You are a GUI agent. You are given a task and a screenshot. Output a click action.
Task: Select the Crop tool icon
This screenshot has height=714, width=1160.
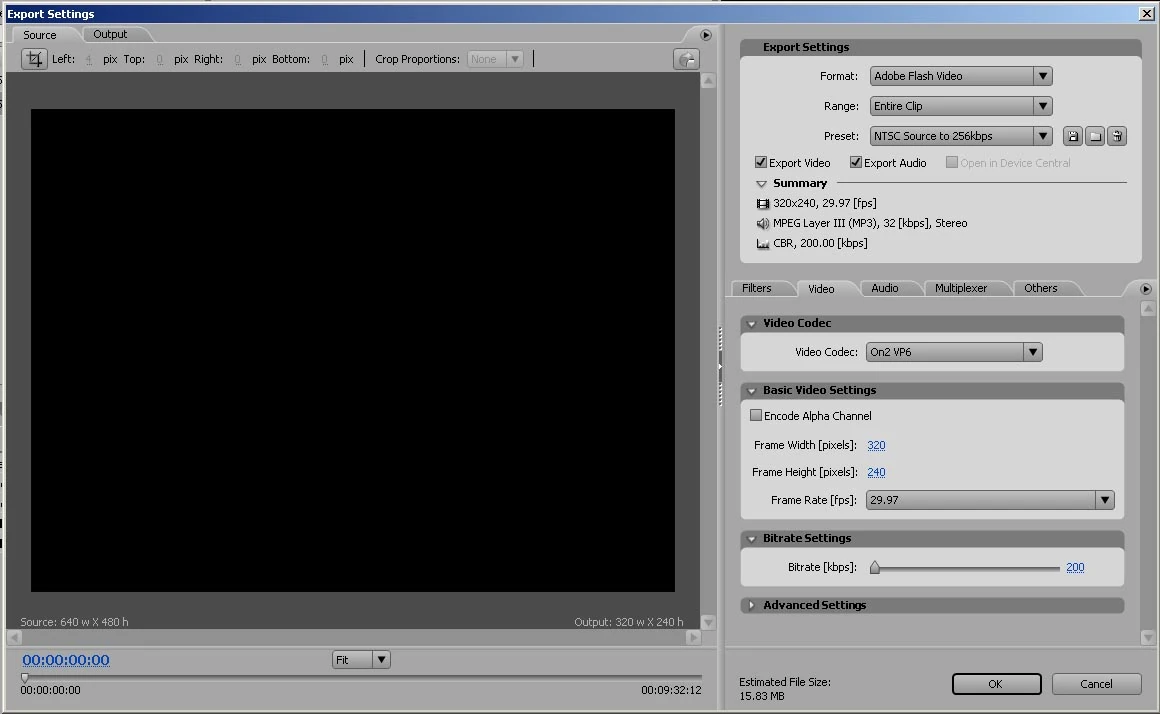pos(35,59)
